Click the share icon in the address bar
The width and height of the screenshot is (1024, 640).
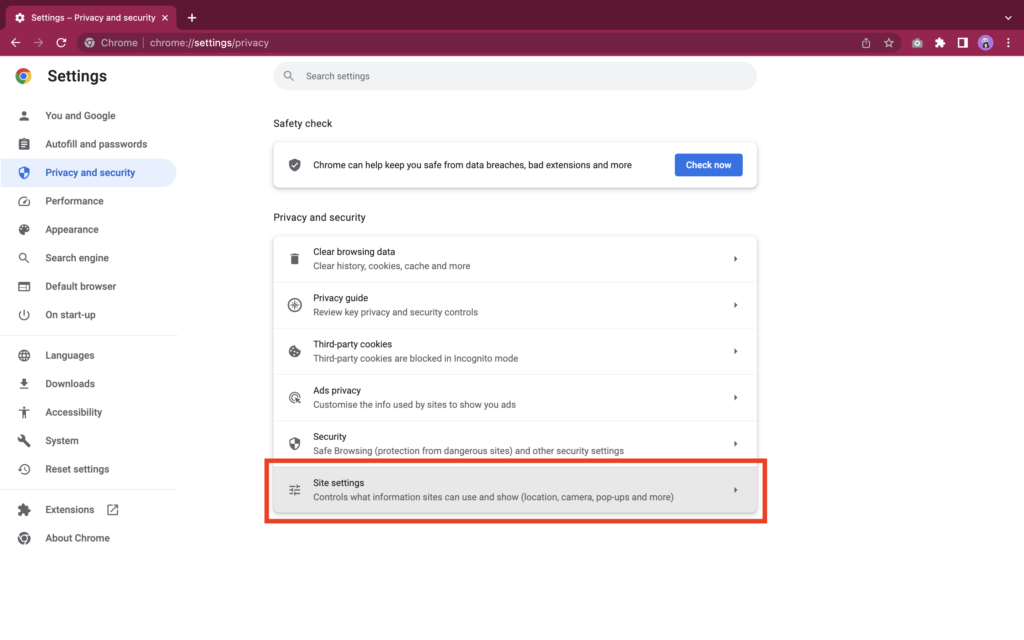tap(865, 42)
